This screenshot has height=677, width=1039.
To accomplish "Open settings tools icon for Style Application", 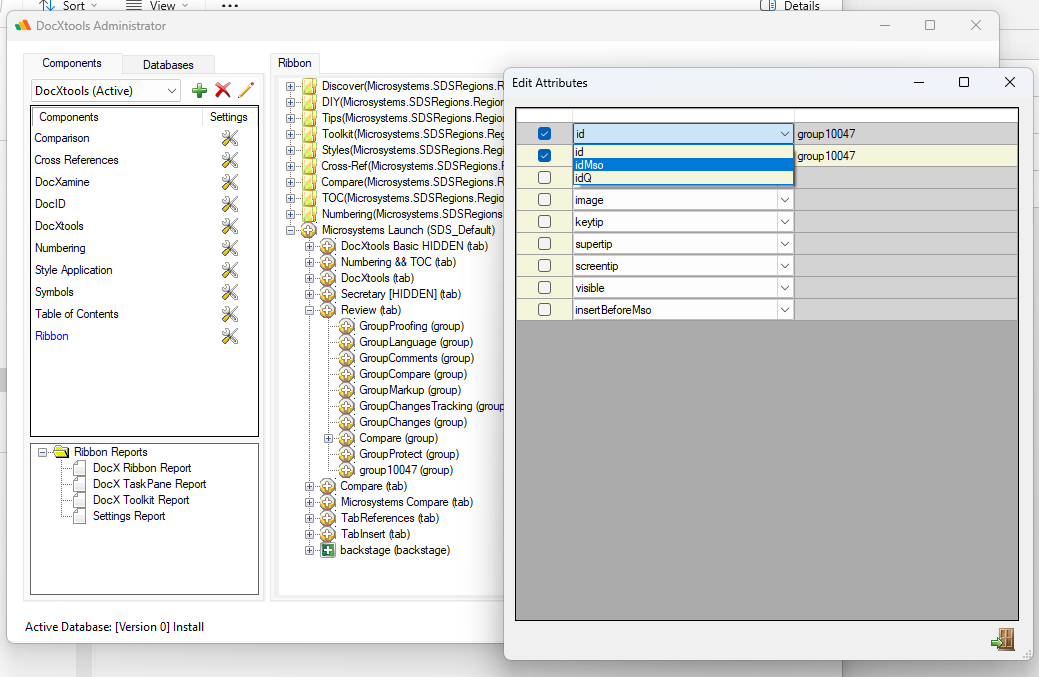I will coord(230,270).
